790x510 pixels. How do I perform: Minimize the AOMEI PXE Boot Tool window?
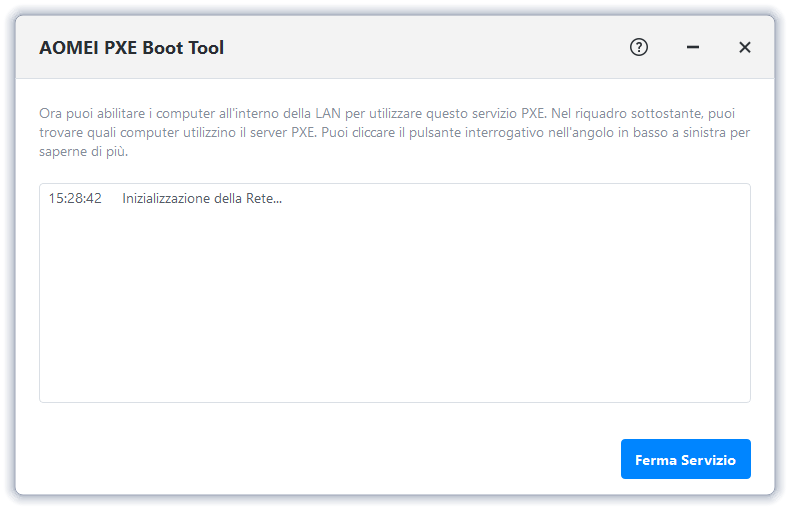(x=693, y=47)
